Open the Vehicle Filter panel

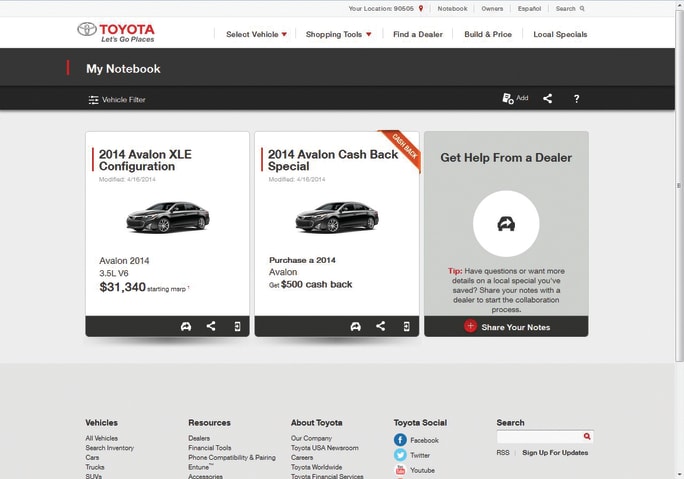tap(116, 99)
